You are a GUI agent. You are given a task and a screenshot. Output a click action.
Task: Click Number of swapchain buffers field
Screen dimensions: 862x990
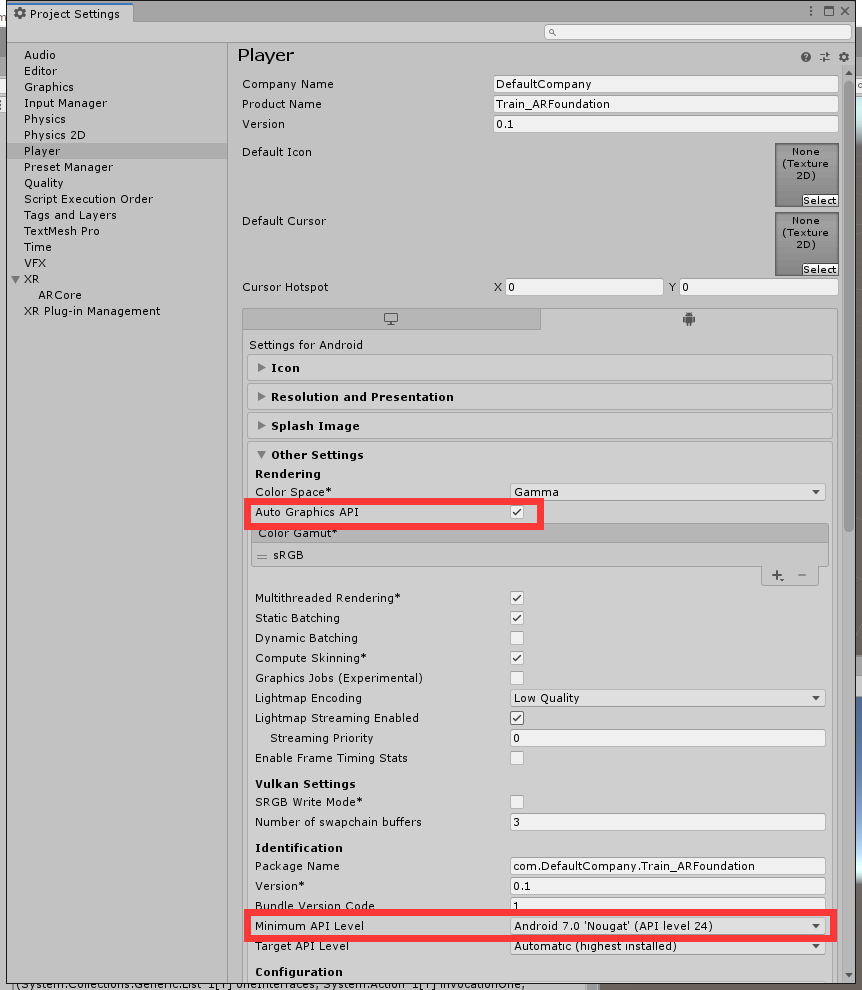pos(667,822)
